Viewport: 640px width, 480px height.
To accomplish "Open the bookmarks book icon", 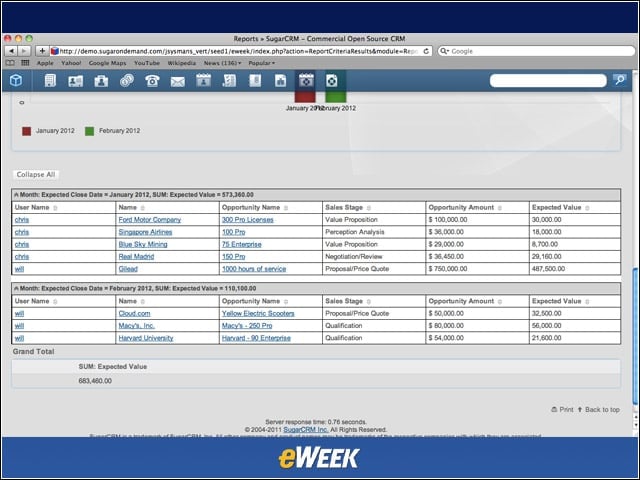I will [10, 63].
